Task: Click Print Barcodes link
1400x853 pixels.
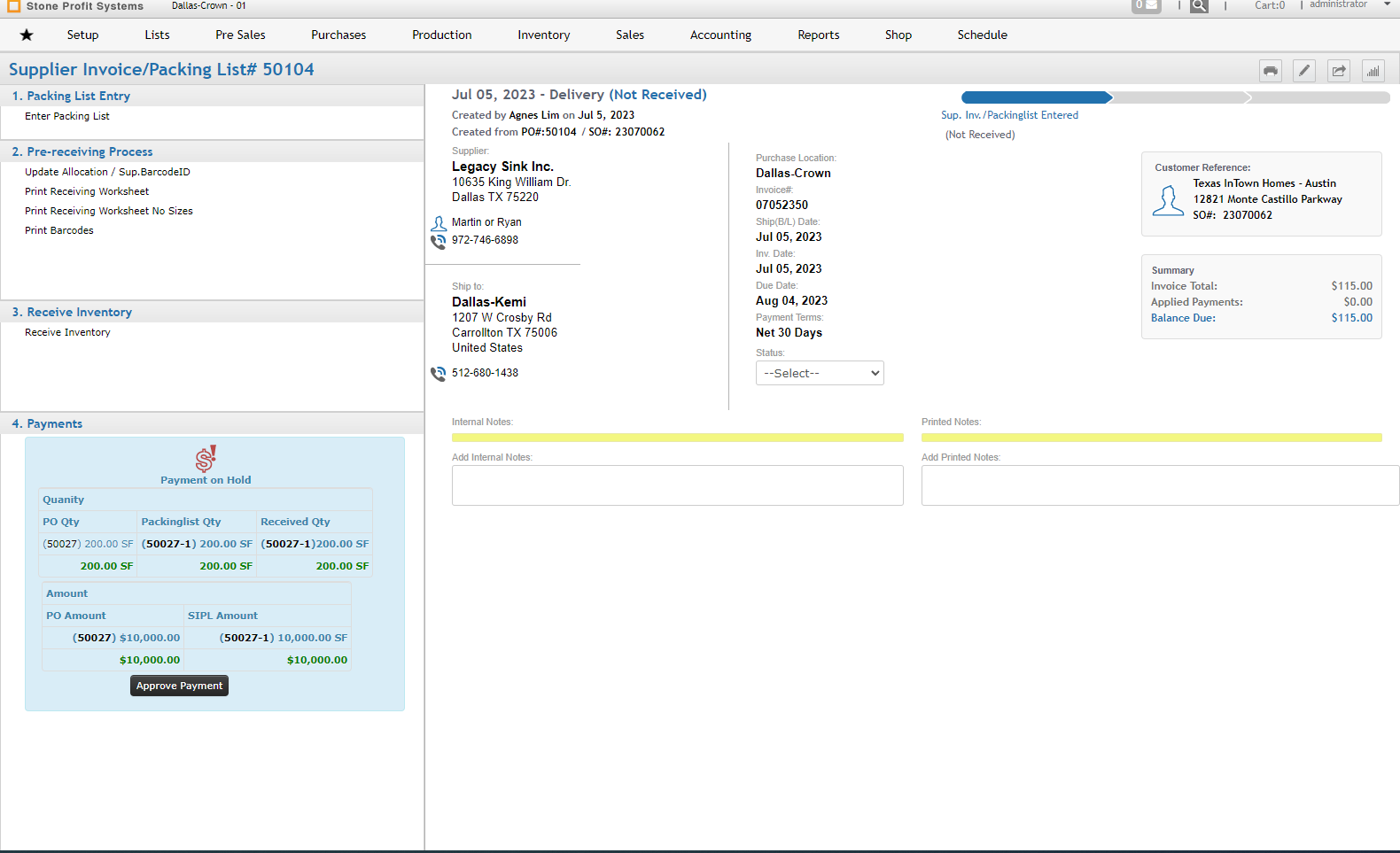Action: point(59,230)
